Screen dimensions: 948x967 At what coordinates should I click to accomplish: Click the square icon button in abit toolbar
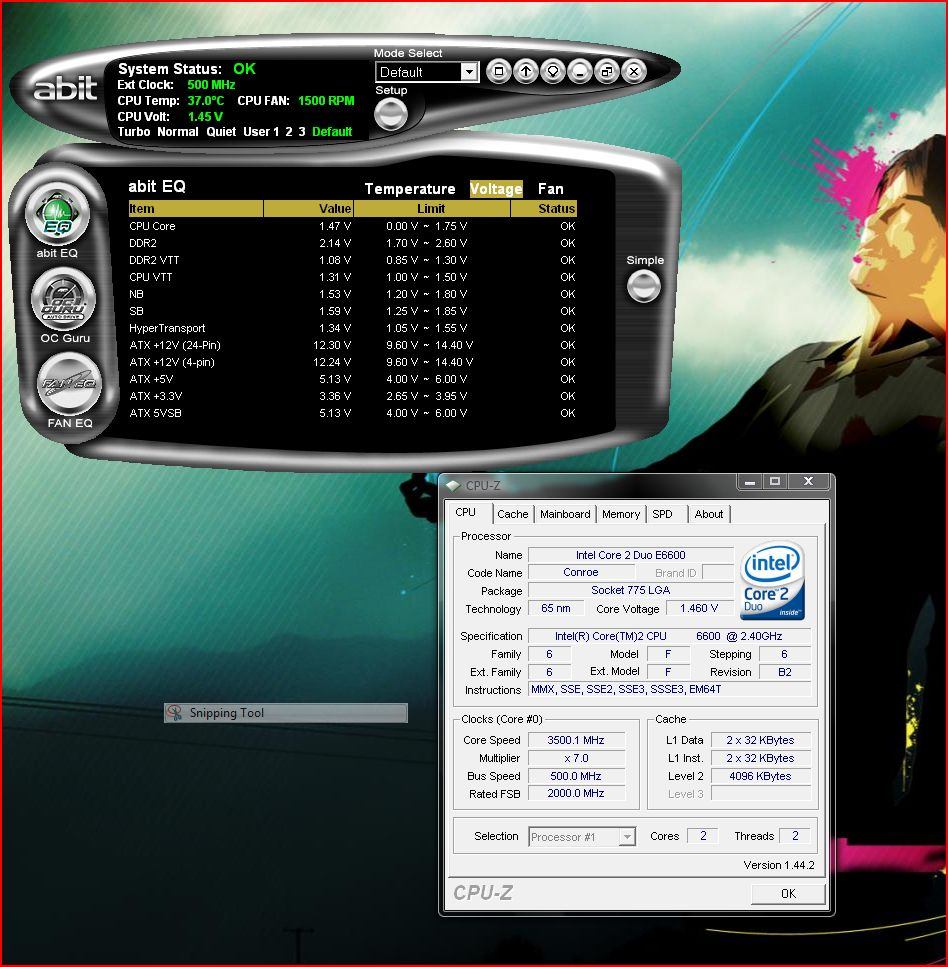(x=498, y=72)
